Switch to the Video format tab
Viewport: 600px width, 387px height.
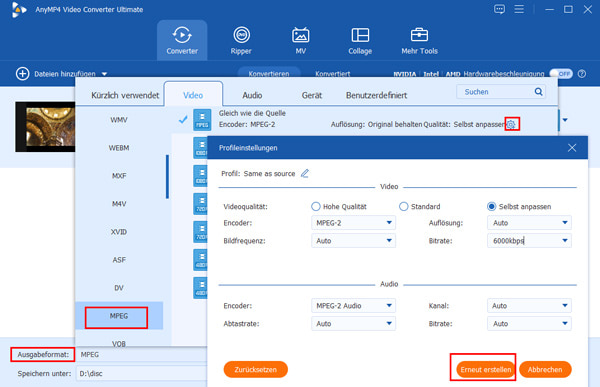tap(193, 95)
